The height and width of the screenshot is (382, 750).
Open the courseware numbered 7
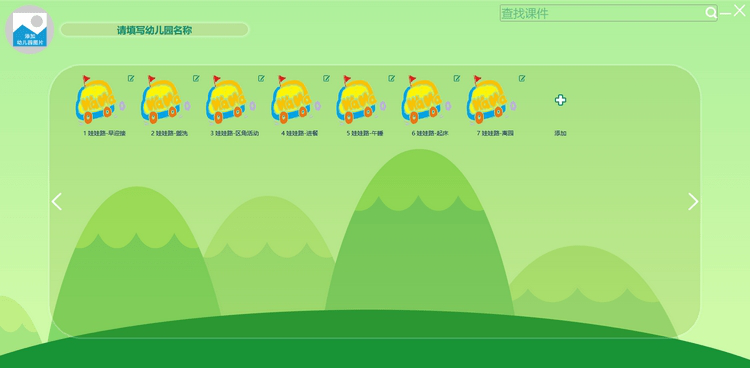pyautogui.click(x=491, y=100)
